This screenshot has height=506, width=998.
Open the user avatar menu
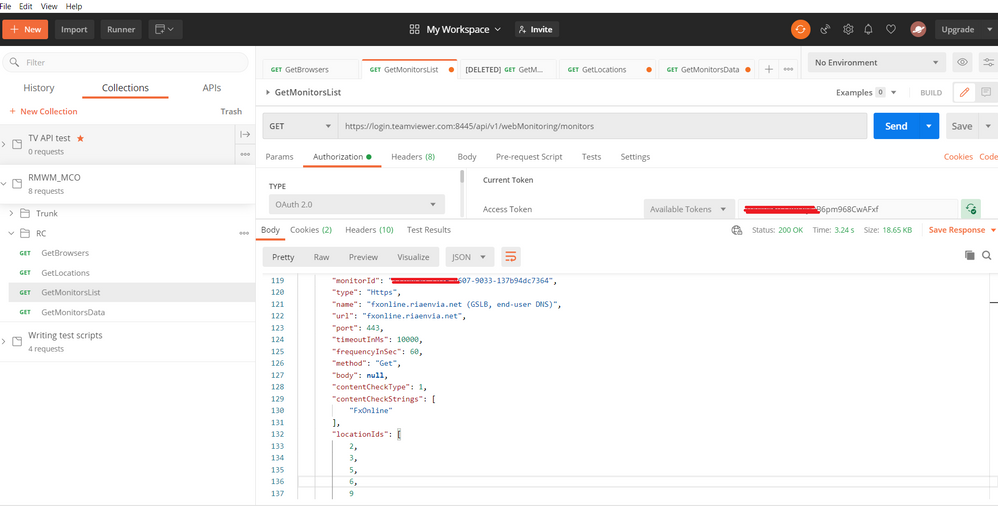[x=918, y=29]
